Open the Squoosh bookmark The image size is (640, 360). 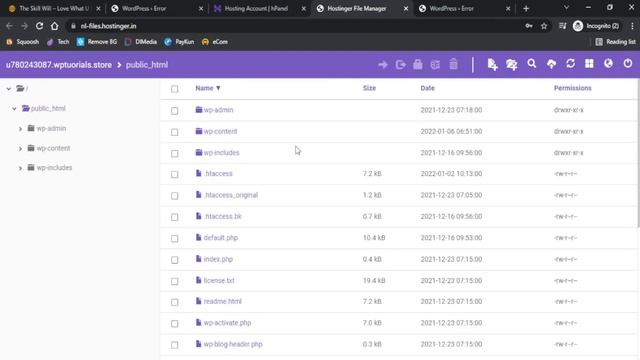tap(22, 42)
